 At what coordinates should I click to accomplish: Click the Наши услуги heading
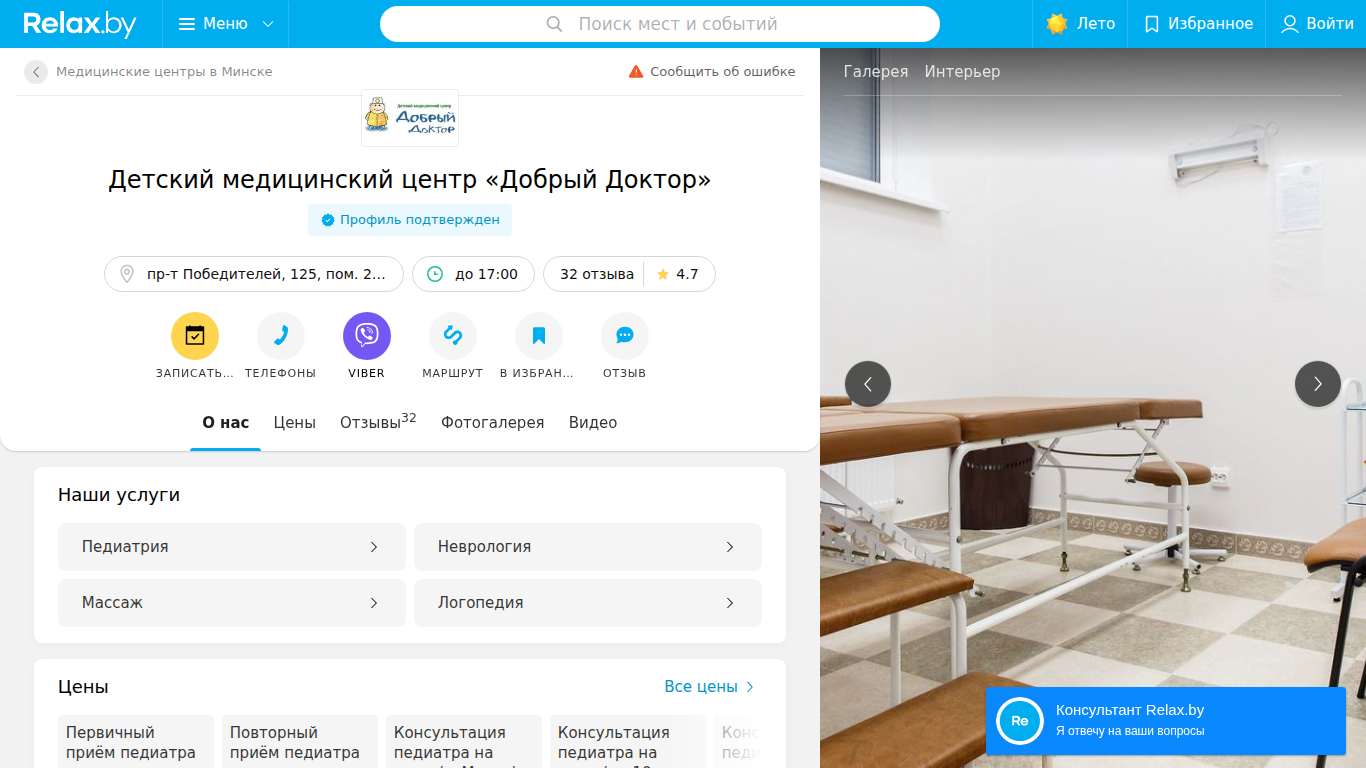pyautogui.click(x=119, y=495)
